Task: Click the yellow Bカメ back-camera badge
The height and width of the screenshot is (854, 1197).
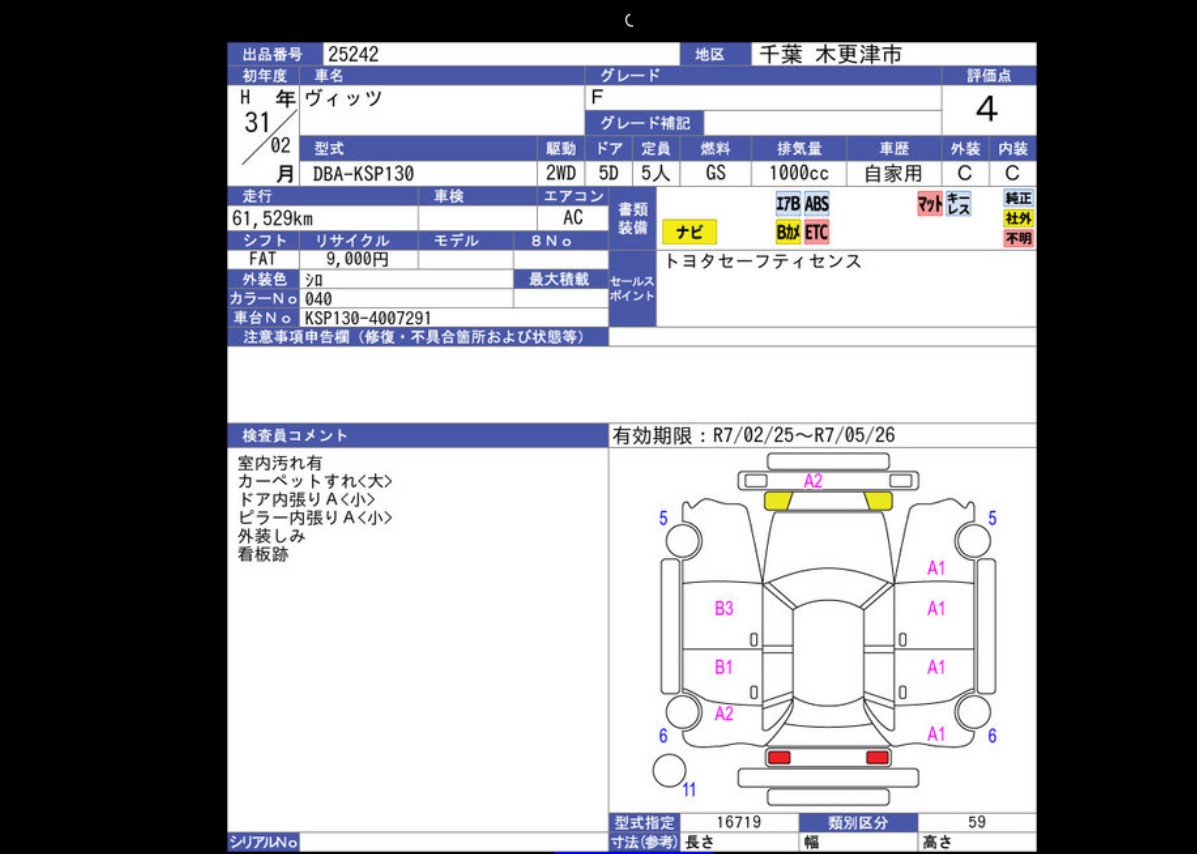Action: [x=788, y=231]
